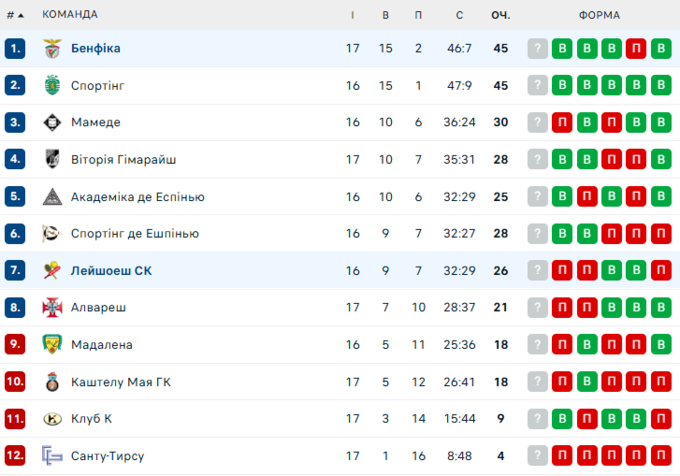
Task: Click the Санту-Тирсу team logo
Action: pos(52,456)
